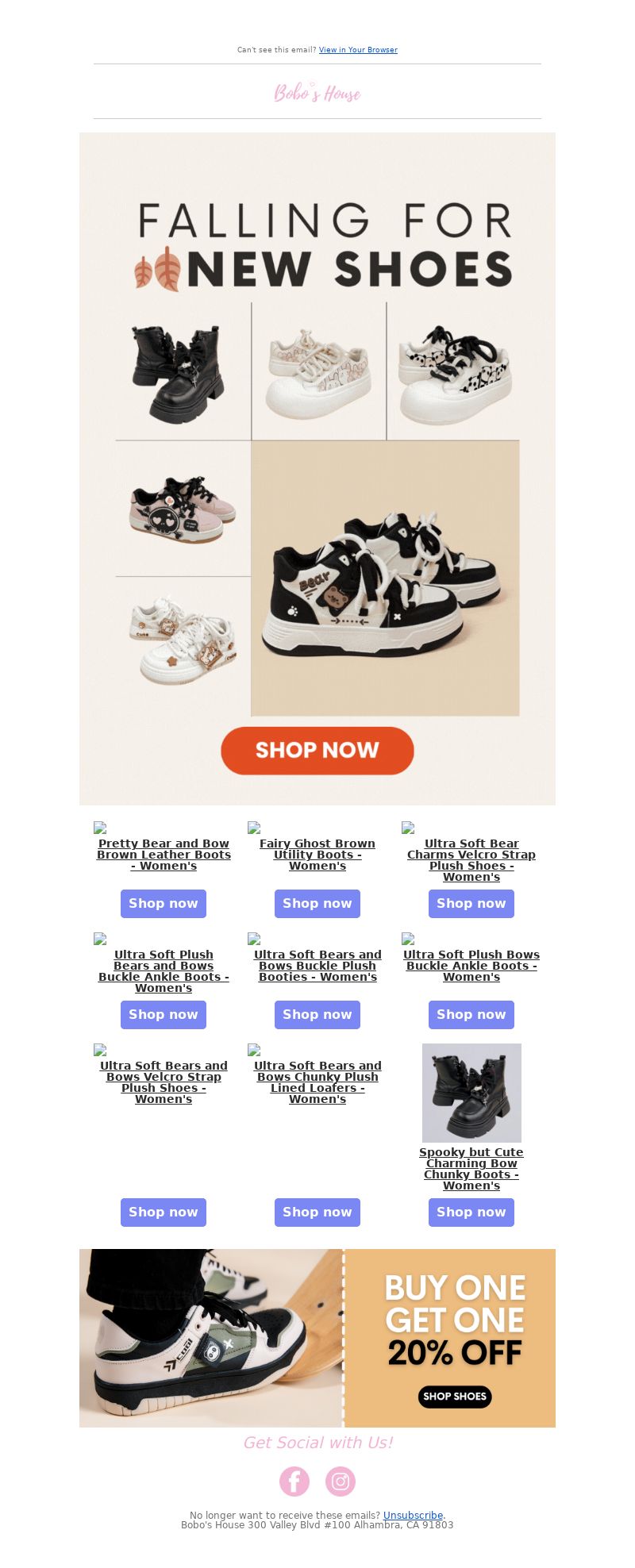Click broken image icon above Plush Bows Ankle Boots
The height and width of the screenshot is (1568, 635).
pyautogui.click(x=408, y=939)
